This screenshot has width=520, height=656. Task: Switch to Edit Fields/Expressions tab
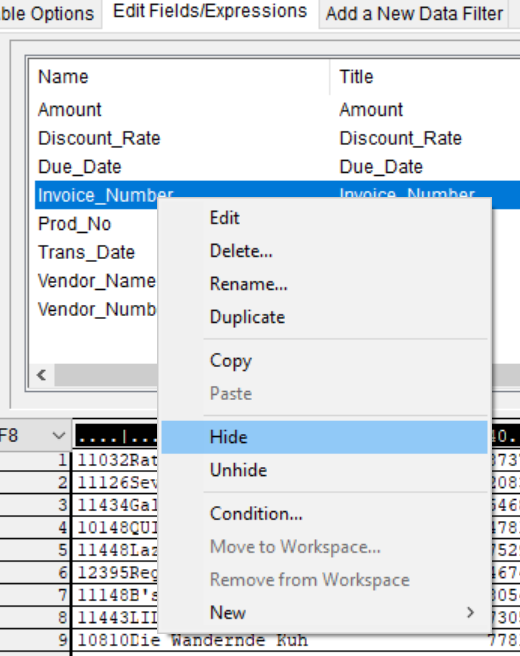210,11
